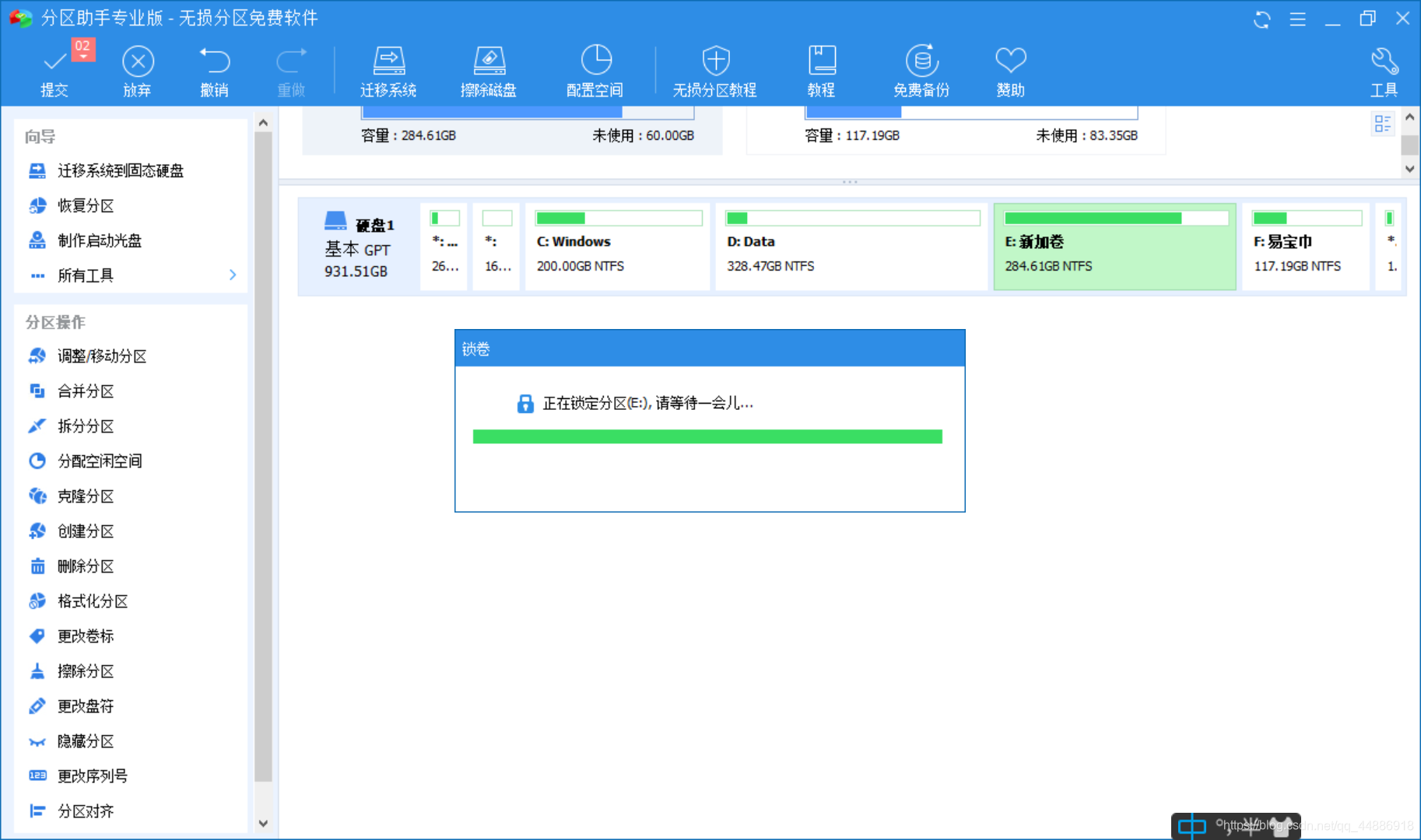Click the 更改盘符 pencil icon
The width and height of the screenshot is (1421, 840).
37,706
